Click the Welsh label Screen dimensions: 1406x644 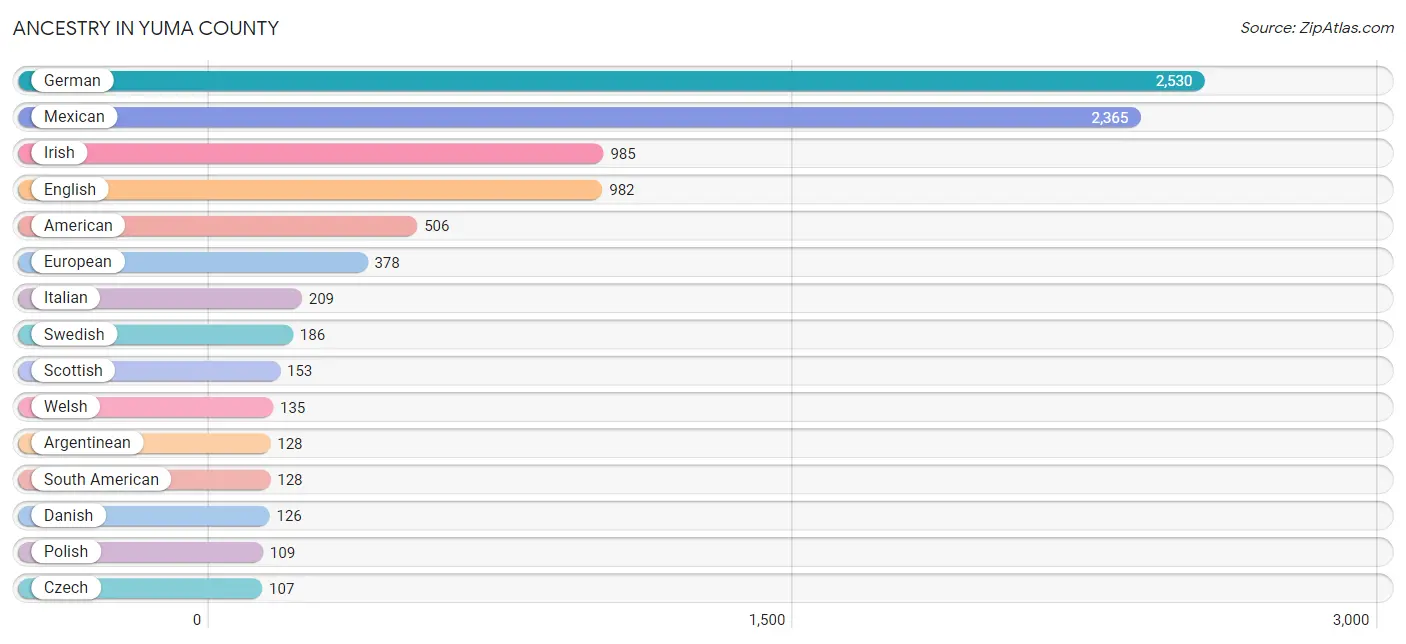tap(66, 407)
